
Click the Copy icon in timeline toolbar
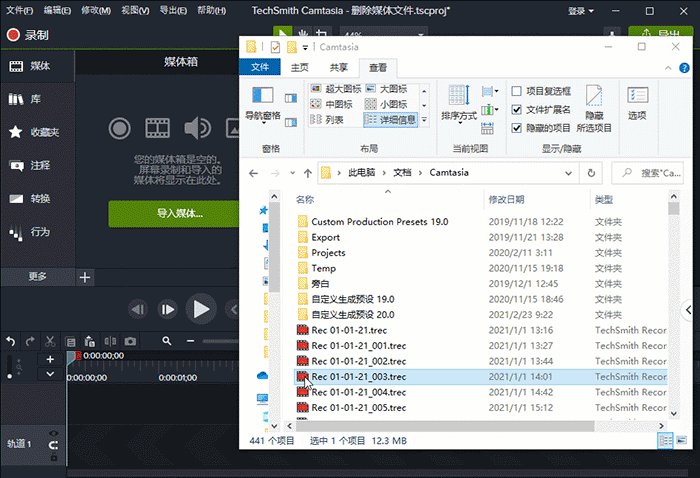70,342
